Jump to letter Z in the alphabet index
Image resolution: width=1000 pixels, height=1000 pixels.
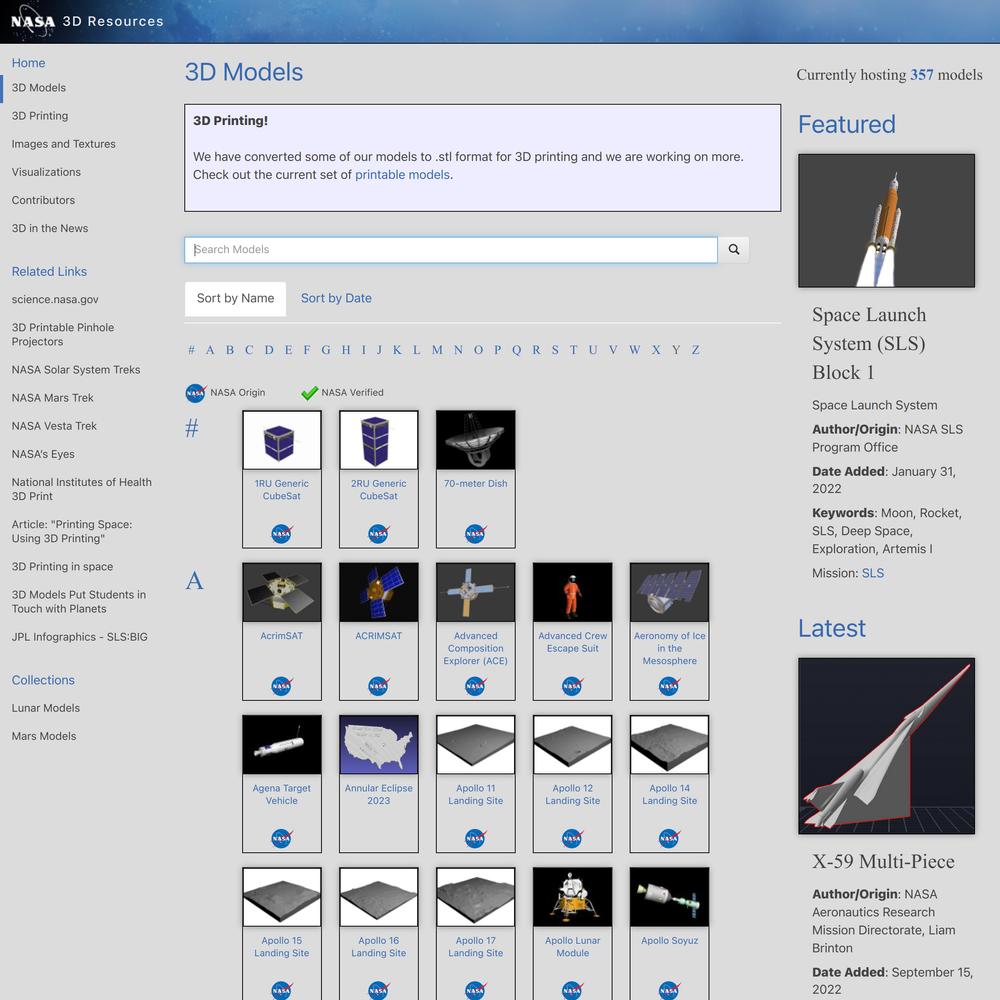pos(695,350)
